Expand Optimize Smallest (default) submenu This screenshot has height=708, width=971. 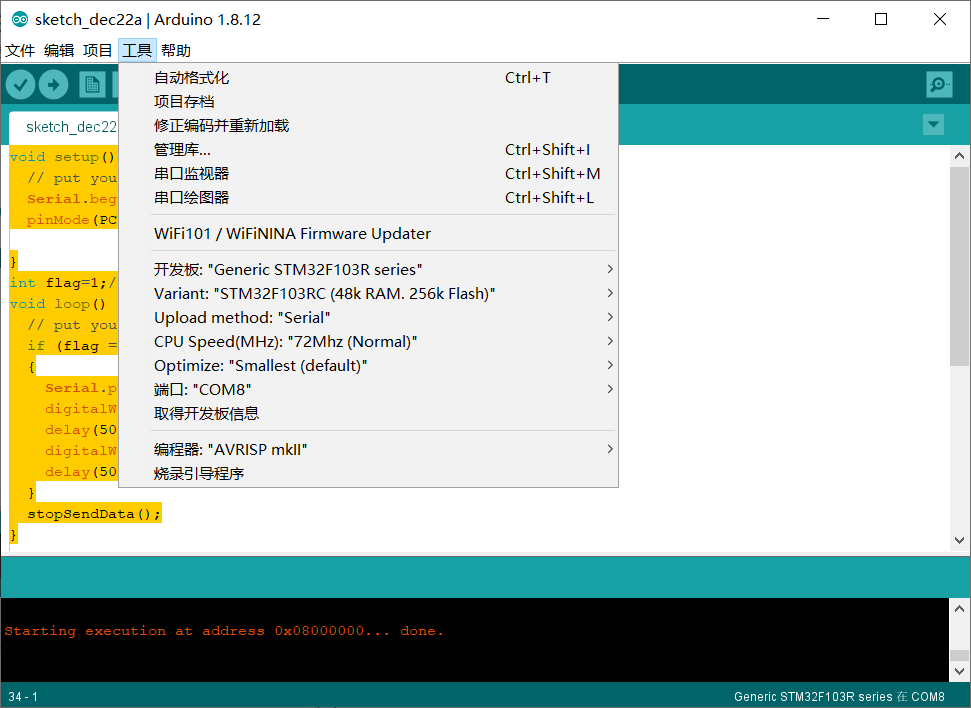[368, 365]
